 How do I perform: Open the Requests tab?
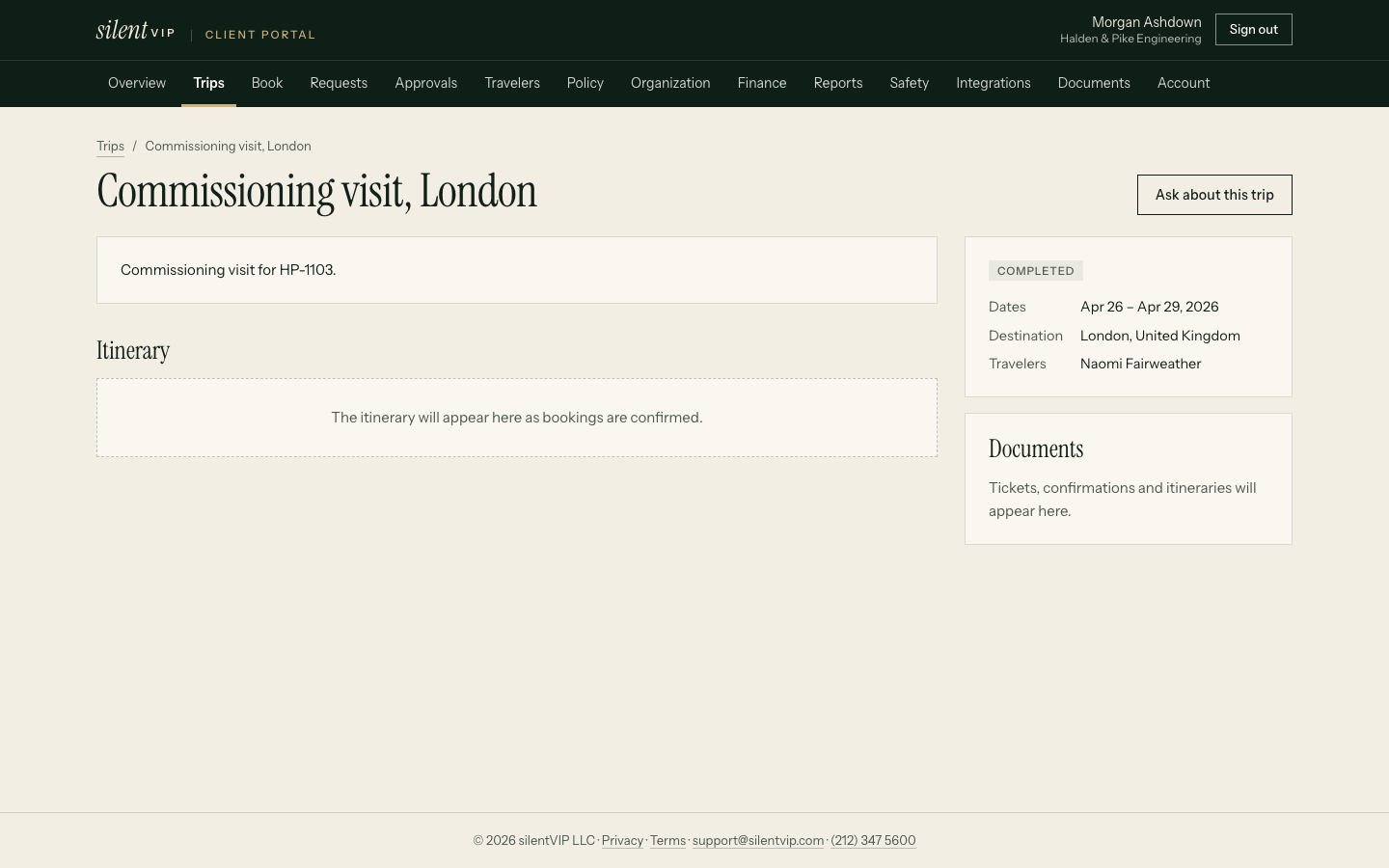tap(339, 83)
